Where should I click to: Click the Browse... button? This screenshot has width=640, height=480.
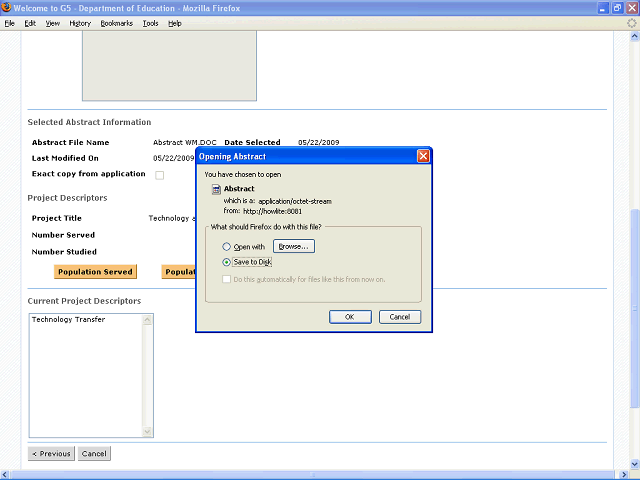[294, 246]
